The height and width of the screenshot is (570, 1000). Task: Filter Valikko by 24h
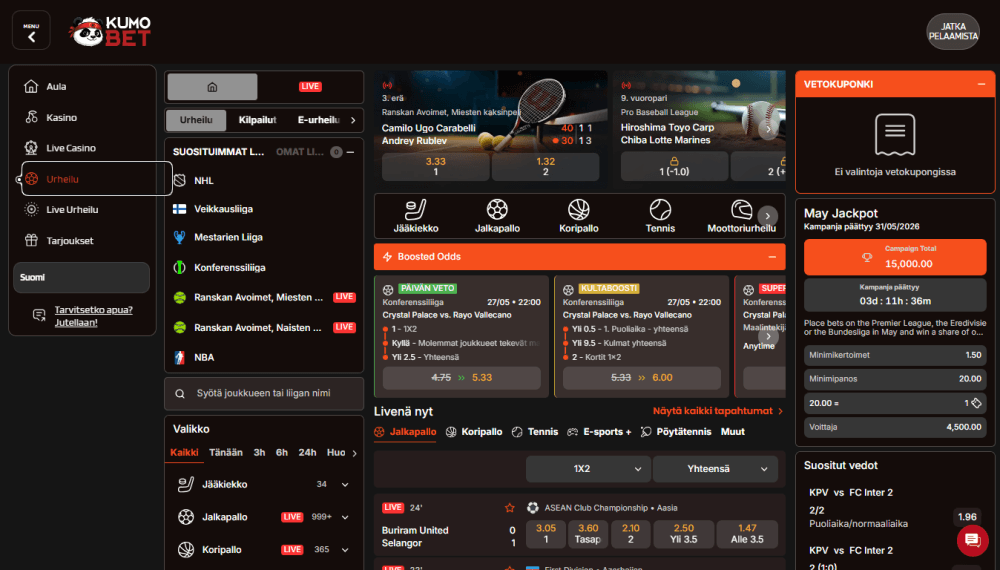tap(307, 453)
